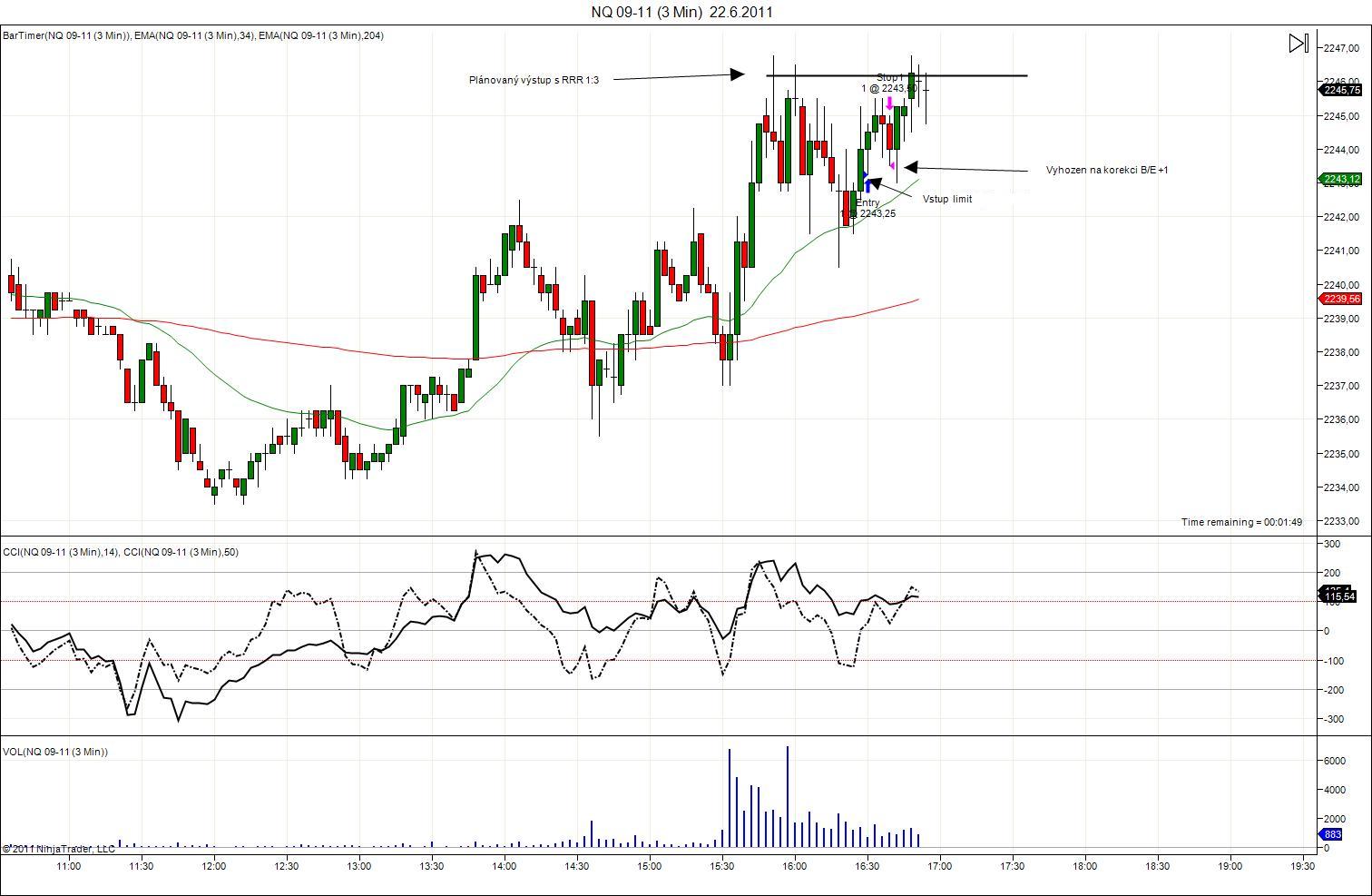This screenshot has height=896, width=1372.
Task: Click the 6000 level on the volume axis
Action: [x=1334, y=761]
